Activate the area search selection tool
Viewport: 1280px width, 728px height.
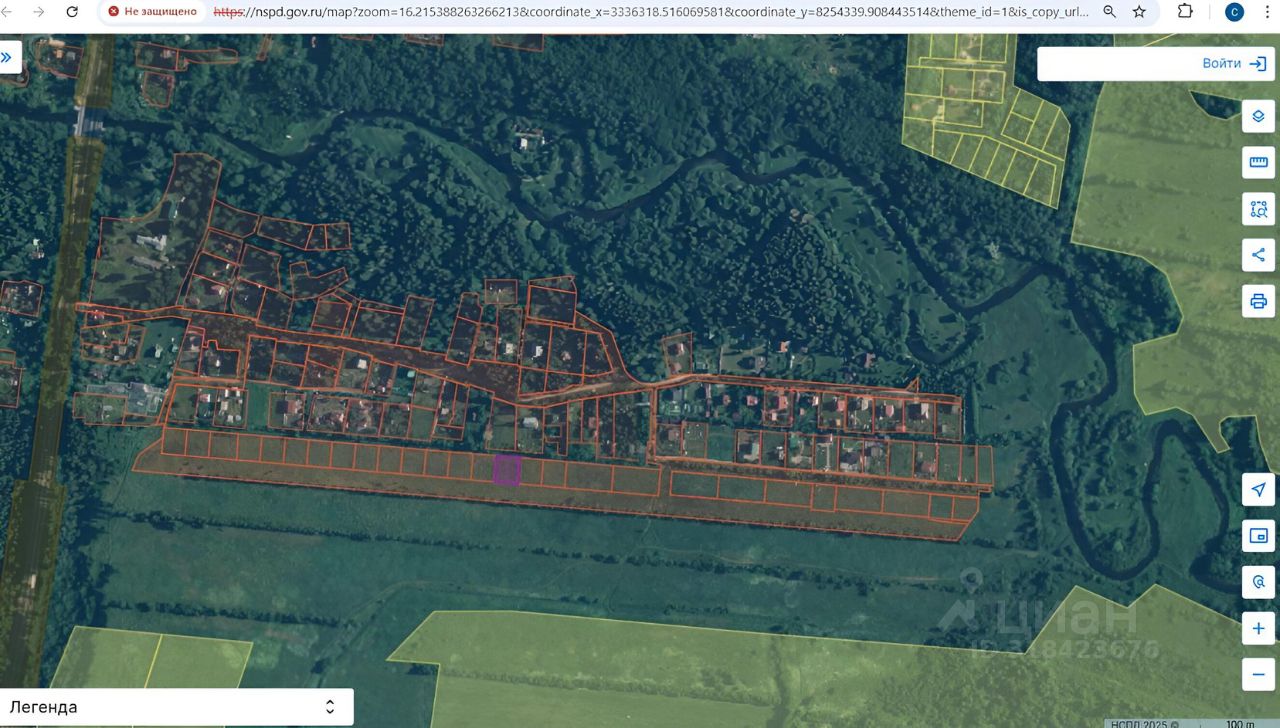(x=1258, y=209)
